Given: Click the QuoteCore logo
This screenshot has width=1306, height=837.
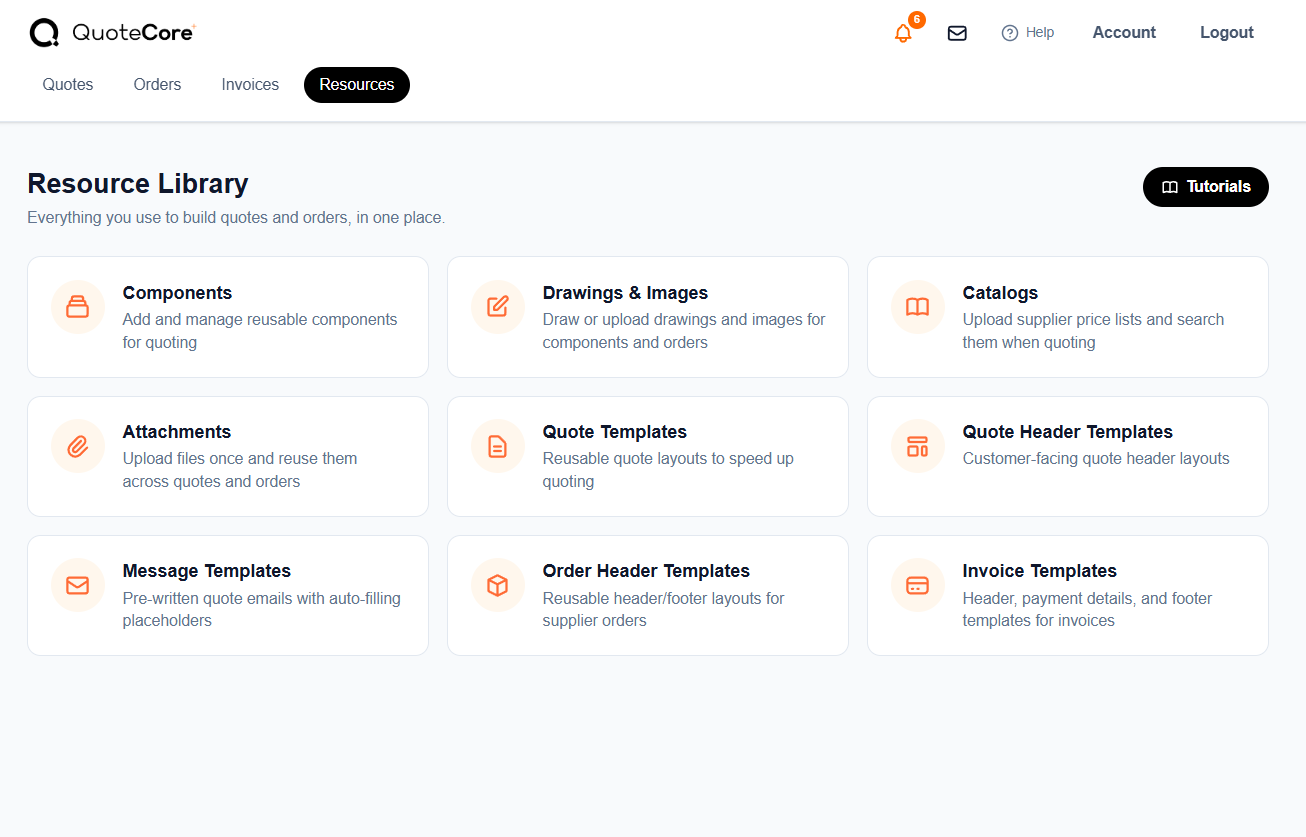Looking at the screenshot, I should (112, 33).
